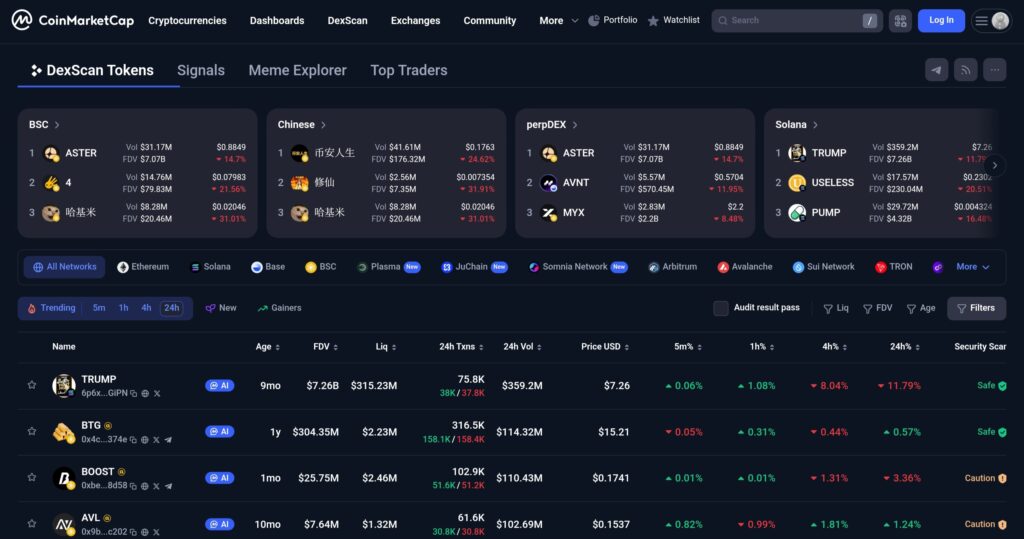
Task: Sort table by Age column
Action: point(268,346)
